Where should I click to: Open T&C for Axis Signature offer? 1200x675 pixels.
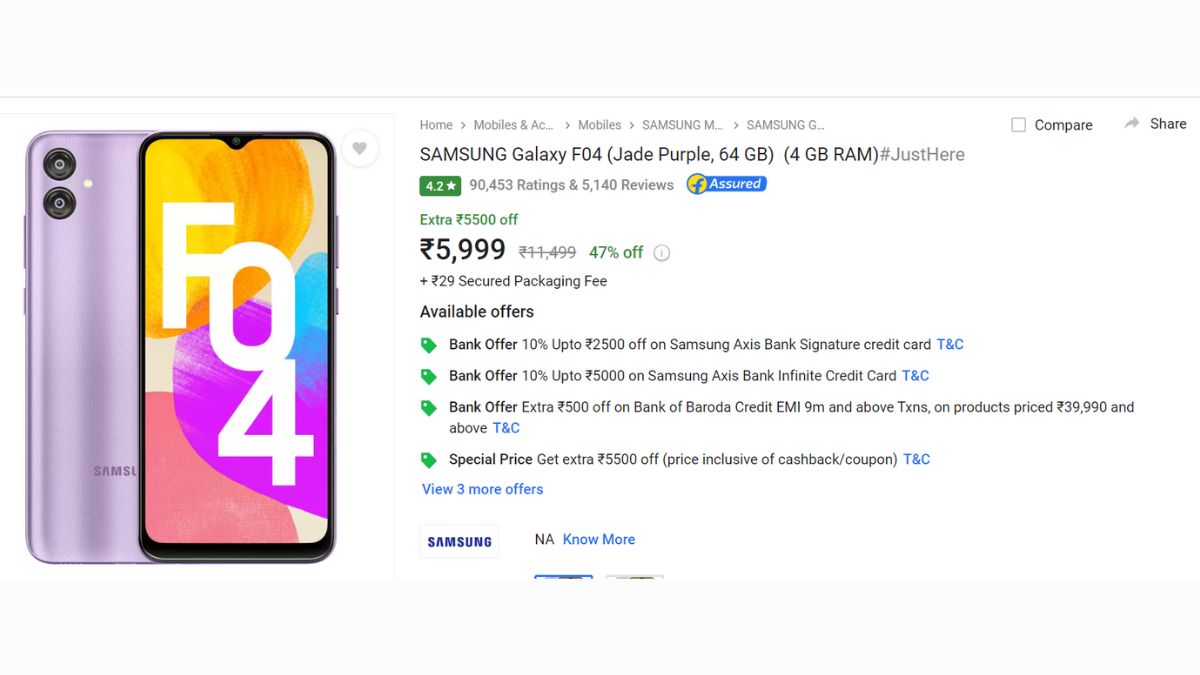(x=950, y=344)
